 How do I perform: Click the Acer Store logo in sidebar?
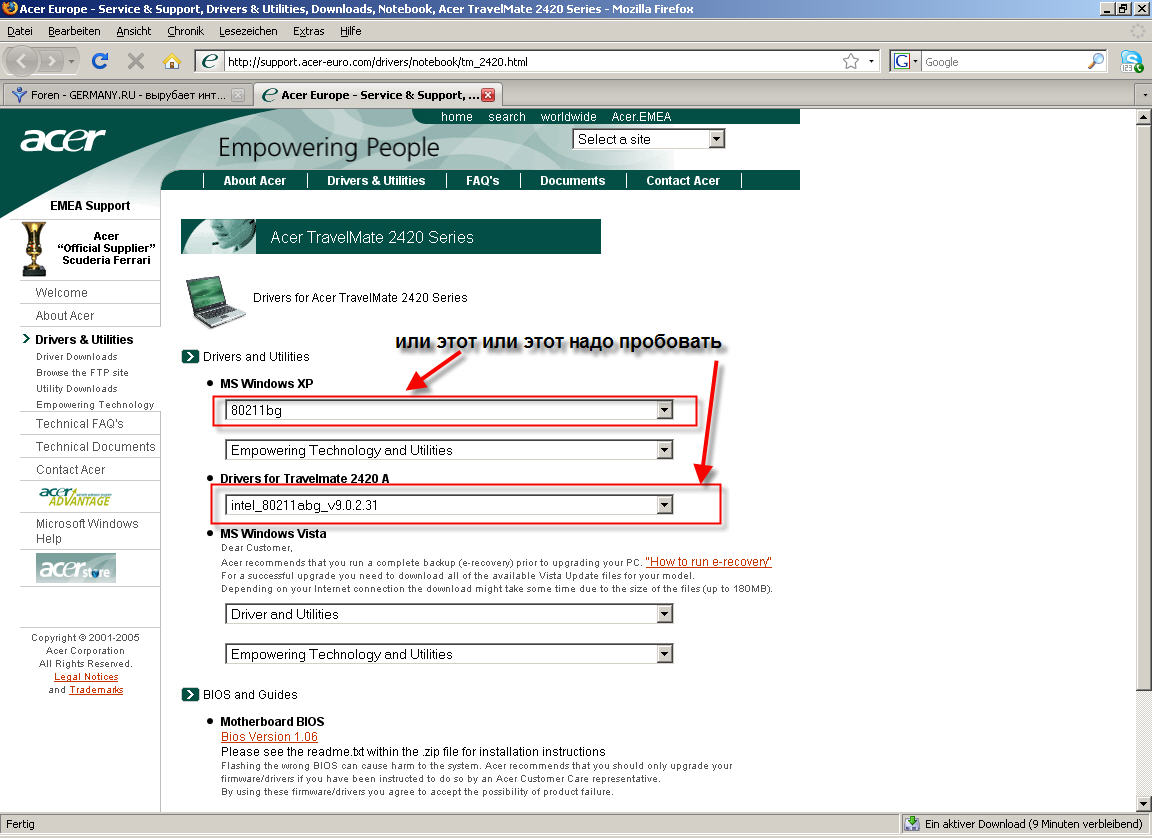(76, 568)
